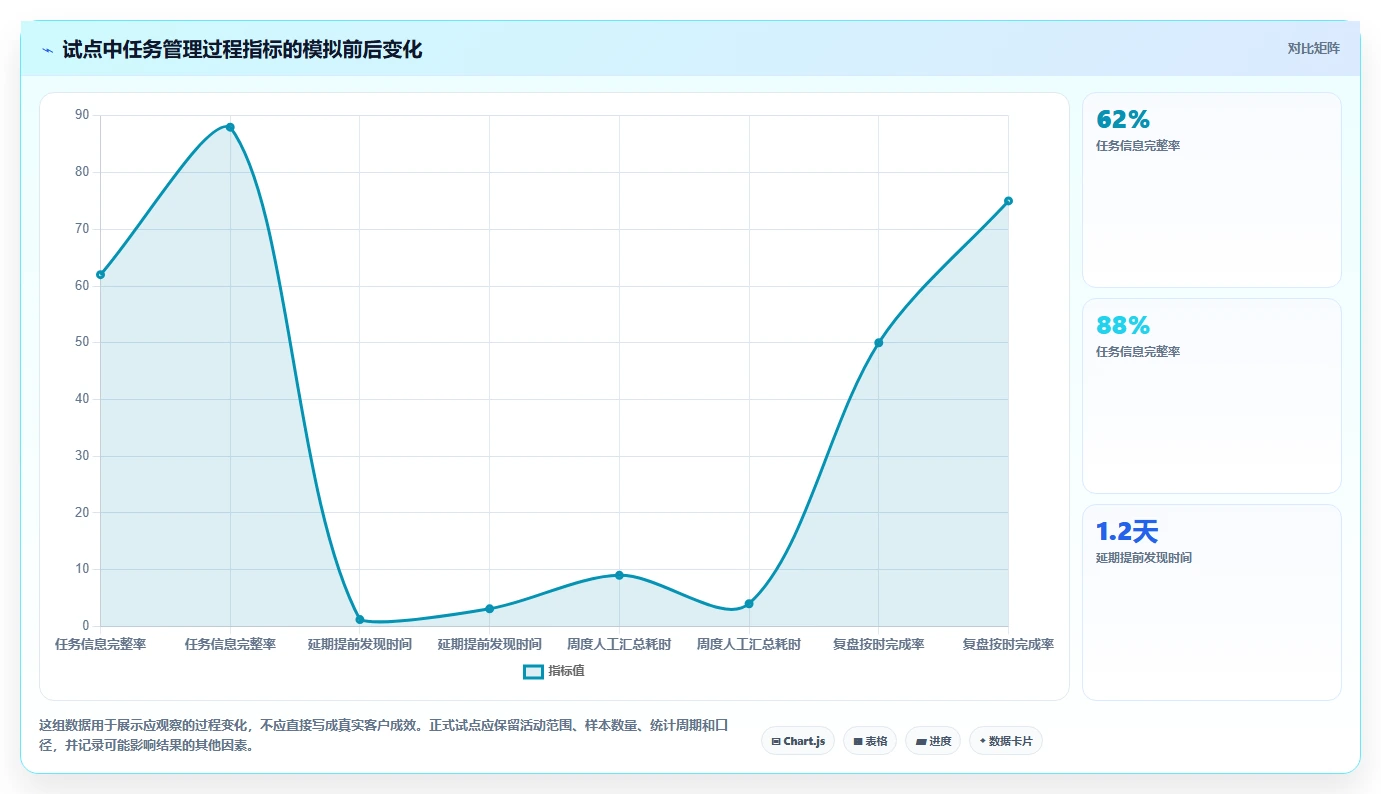Click the peak data point at value 88
This screenshot has height=794, width=1381.
pyautogui.click(x=230, y=127)
